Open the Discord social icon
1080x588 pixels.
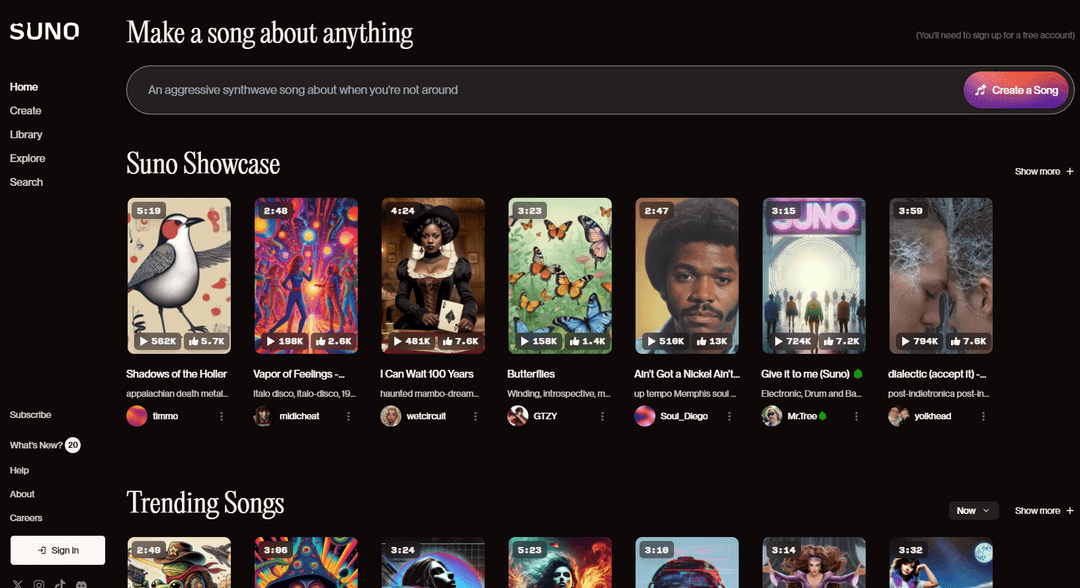[81, 585]
